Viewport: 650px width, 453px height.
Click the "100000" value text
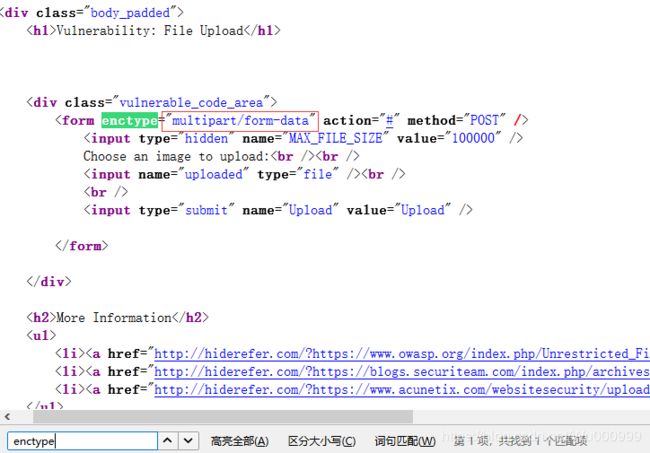click(x=473, y=138)
